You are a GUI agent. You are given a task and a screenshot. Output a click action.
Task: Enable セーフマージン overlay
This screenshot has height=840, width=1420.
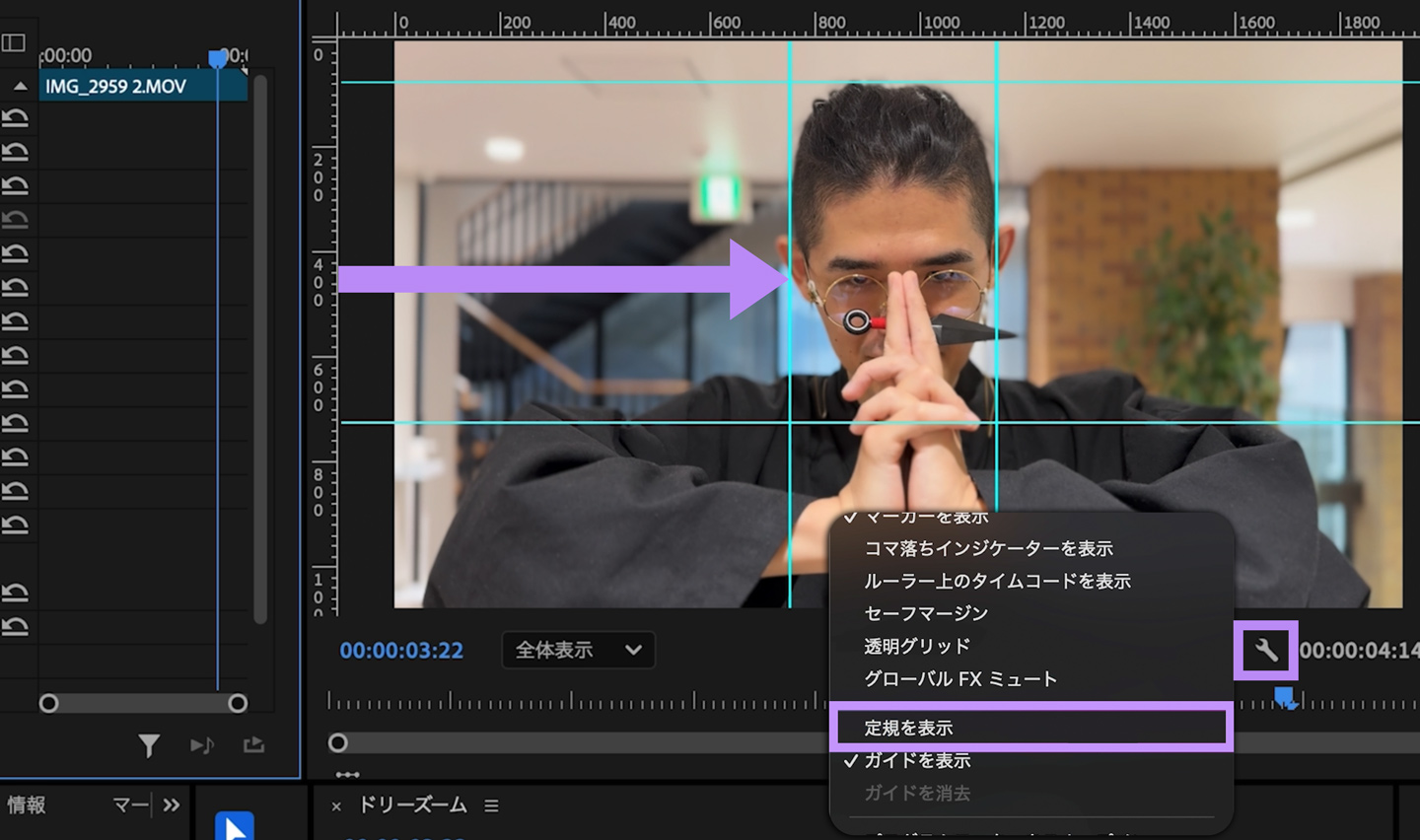[926, 613]
